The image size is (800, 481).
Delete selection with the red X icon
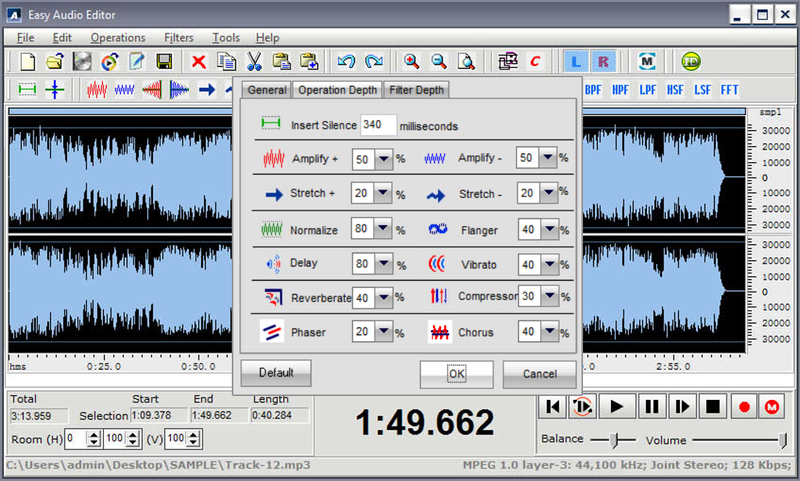click(199, 62)
